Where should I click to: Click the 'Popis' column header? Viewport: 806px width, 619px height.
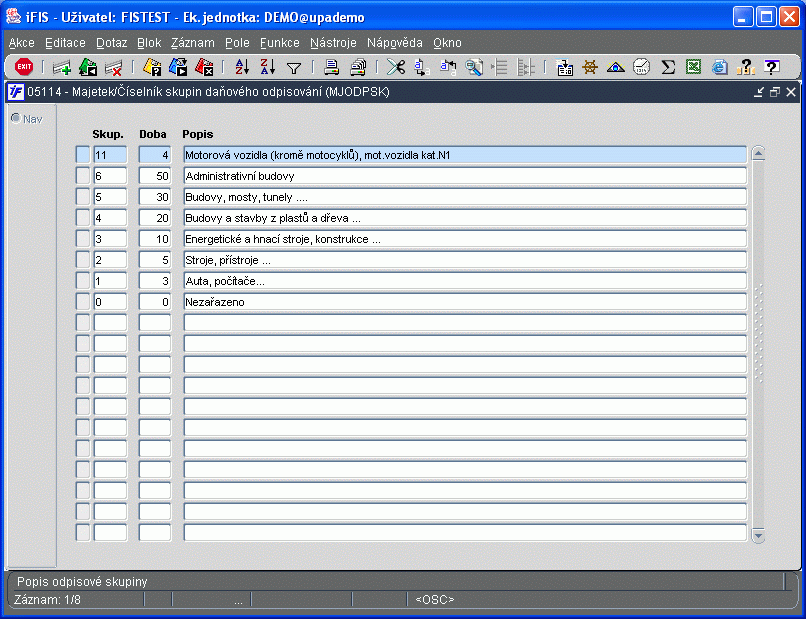pos(197,134)
